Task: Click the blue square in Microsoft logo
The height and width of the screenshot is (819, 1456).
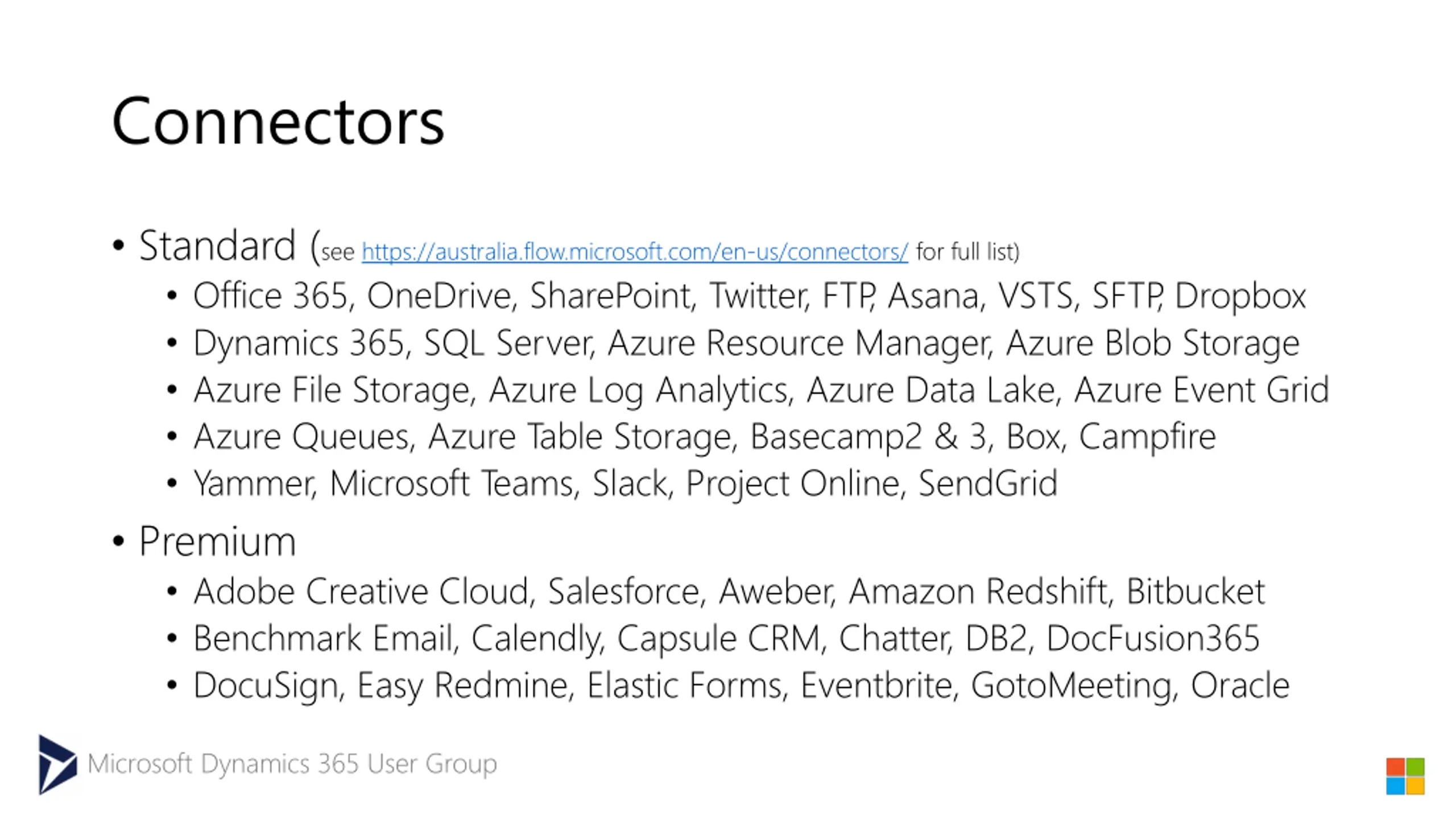Action: (x=1395, y=786)
